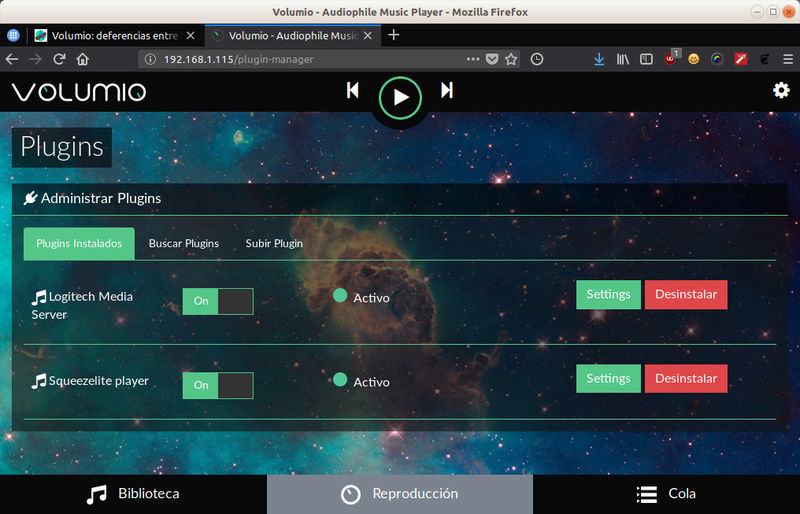Bookmark this page with star
The width and height of the screenshot is (800, 514).
click(511, 59)
